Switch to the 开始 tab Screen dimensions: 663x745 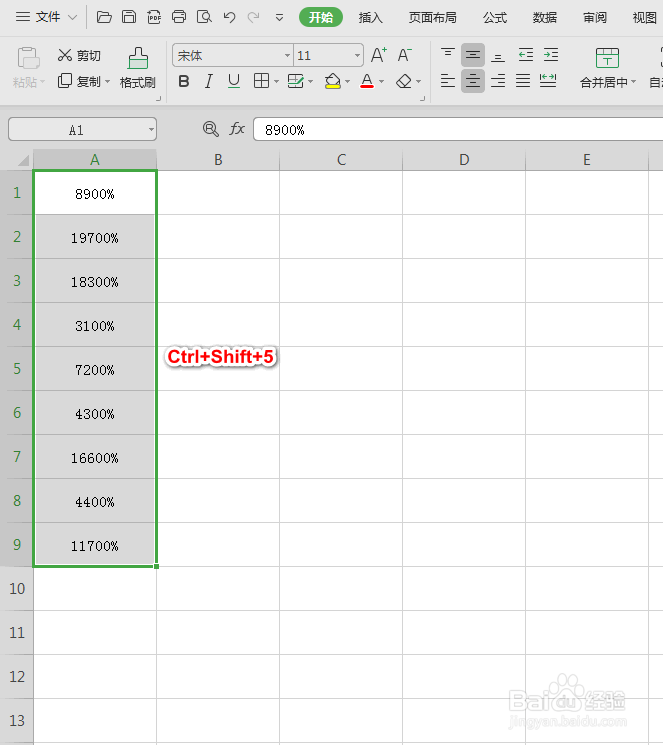point(321,18)
